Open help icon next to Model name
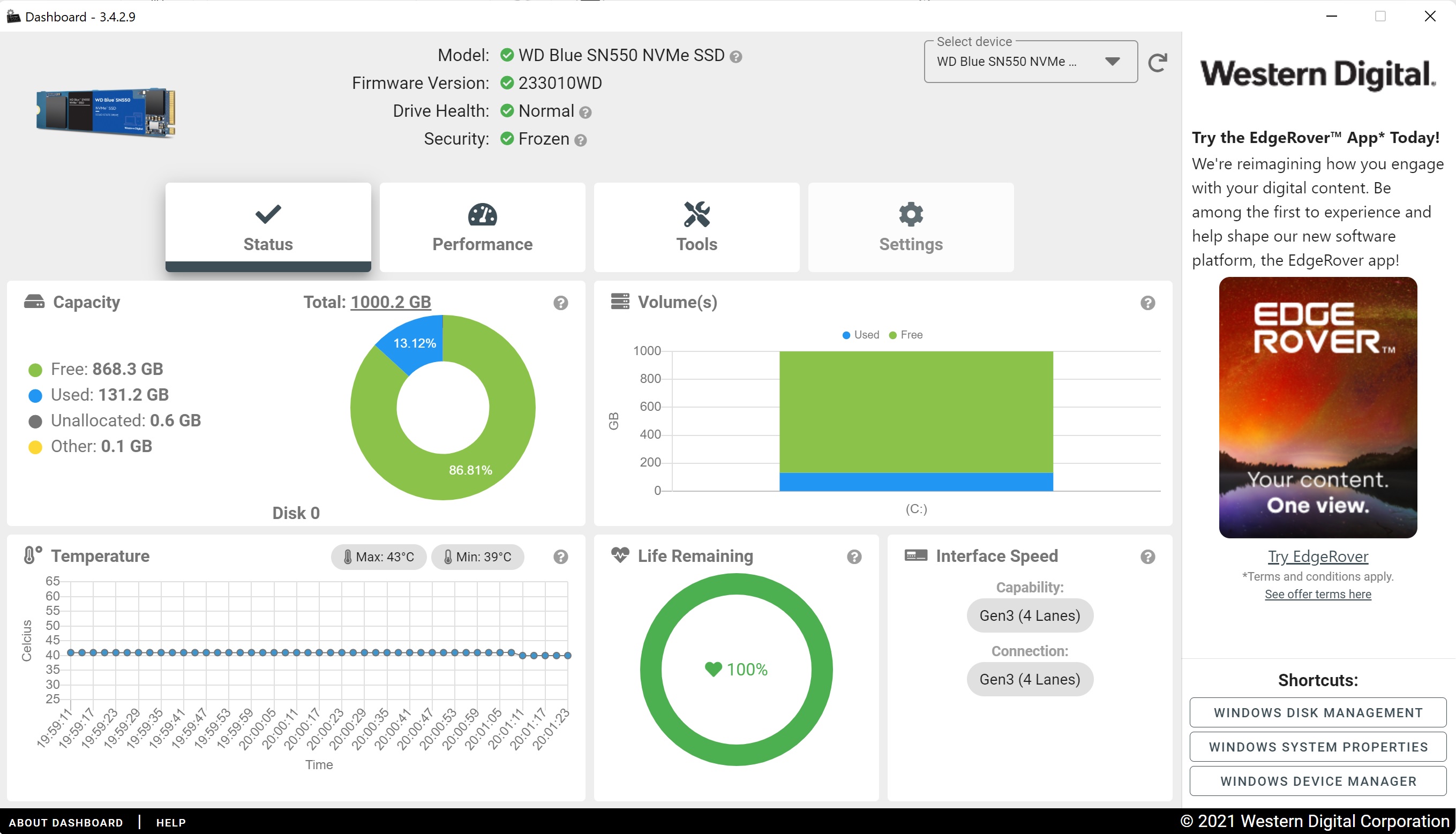Viewport: 1456px width, 834px height. coord(736,57)
